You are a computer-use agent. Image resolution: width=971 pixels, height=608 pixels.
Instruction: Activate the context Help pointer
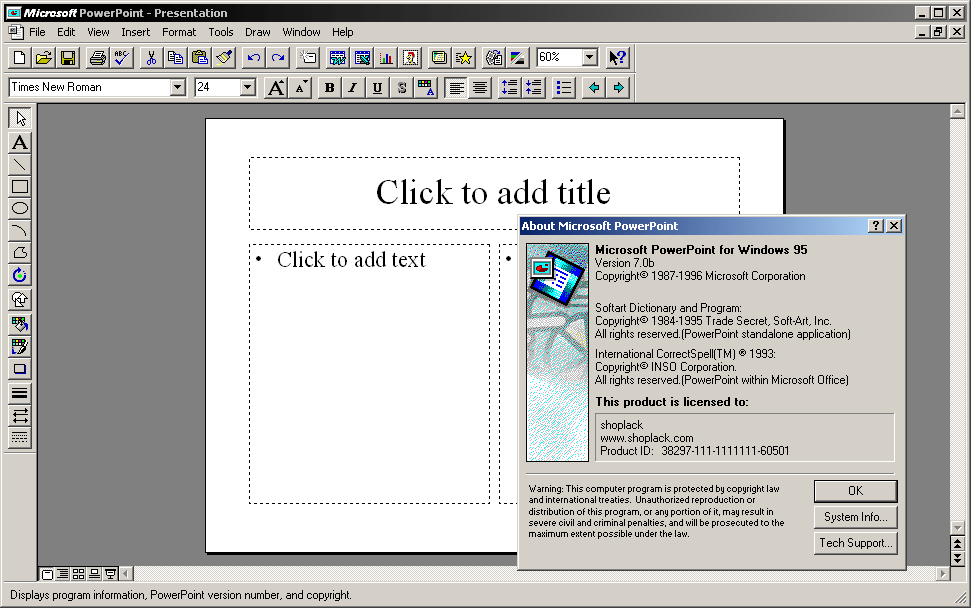[x=617, y=58]
